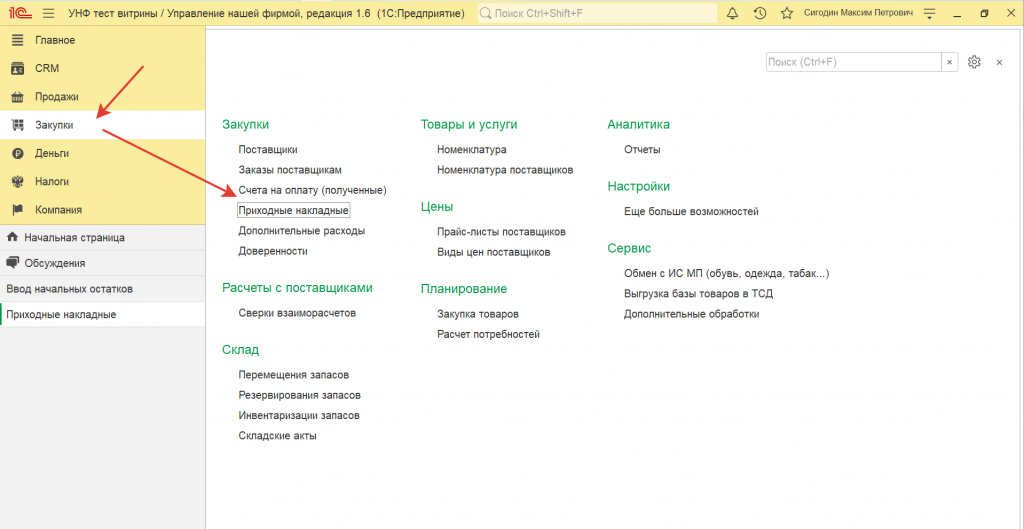Switch to Начальная страница tab
1024x529 pixels.
103,238
